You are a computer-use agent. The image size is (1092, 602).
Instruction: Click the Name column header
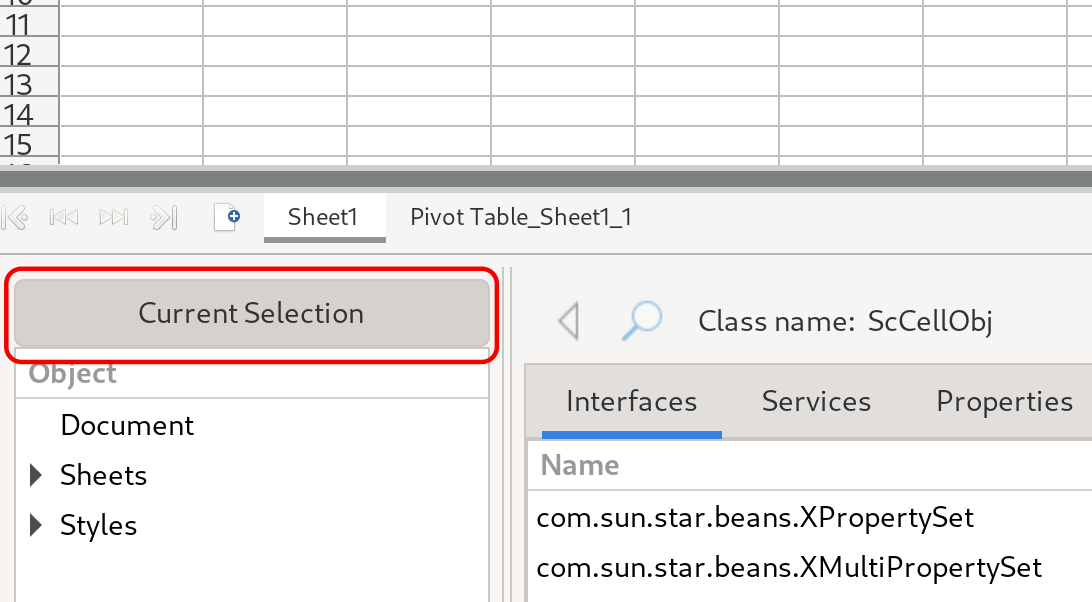pyautogui.click(x=580, y=465)
